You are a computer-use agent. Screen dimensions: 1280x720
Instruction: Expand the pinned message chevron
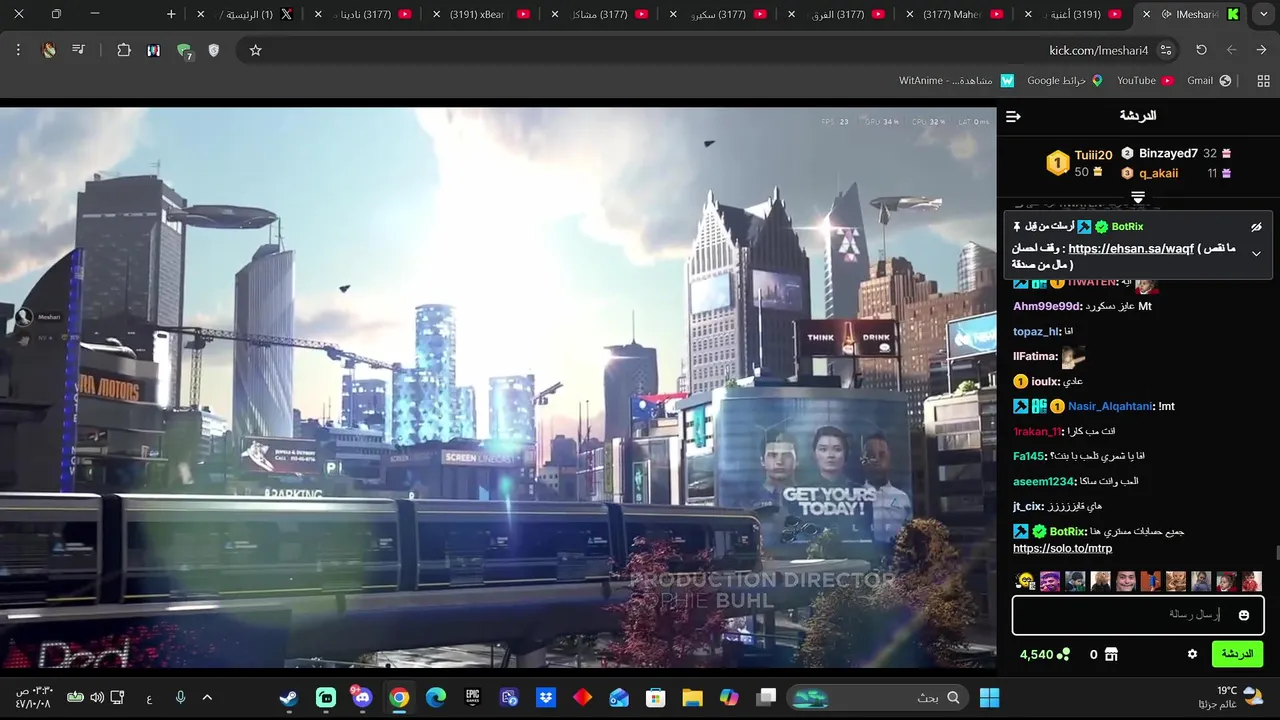pos(1257,254)
